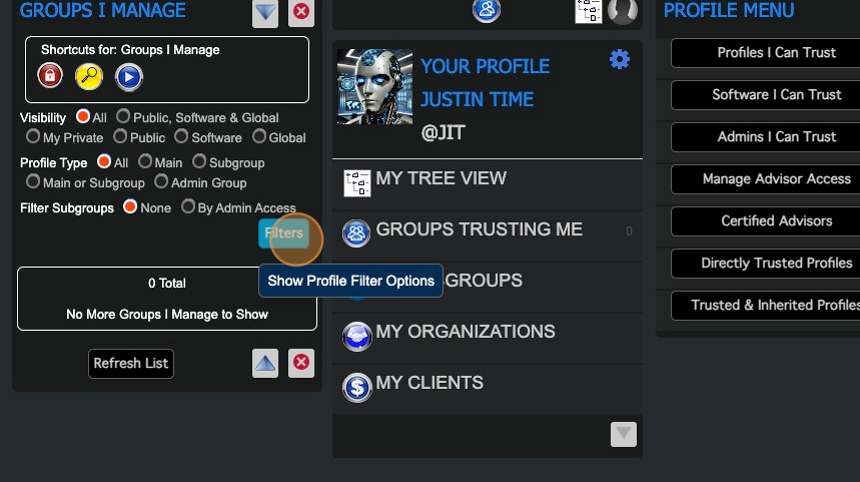Screen dimensions: 860x482
Task: Click the JUSTIN TIME name text
Action: [x=477, y=99]
